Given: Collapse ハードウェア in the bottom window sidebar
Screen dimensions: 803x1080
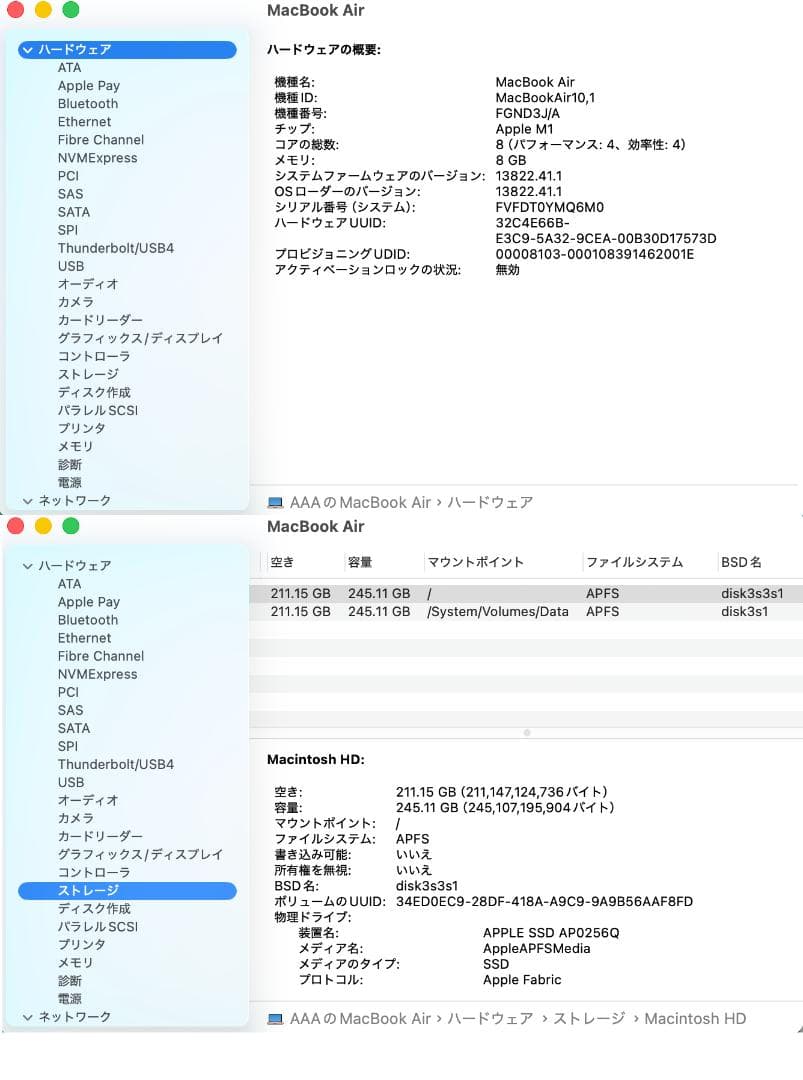Looking at the screenshot, I should 26,565.
